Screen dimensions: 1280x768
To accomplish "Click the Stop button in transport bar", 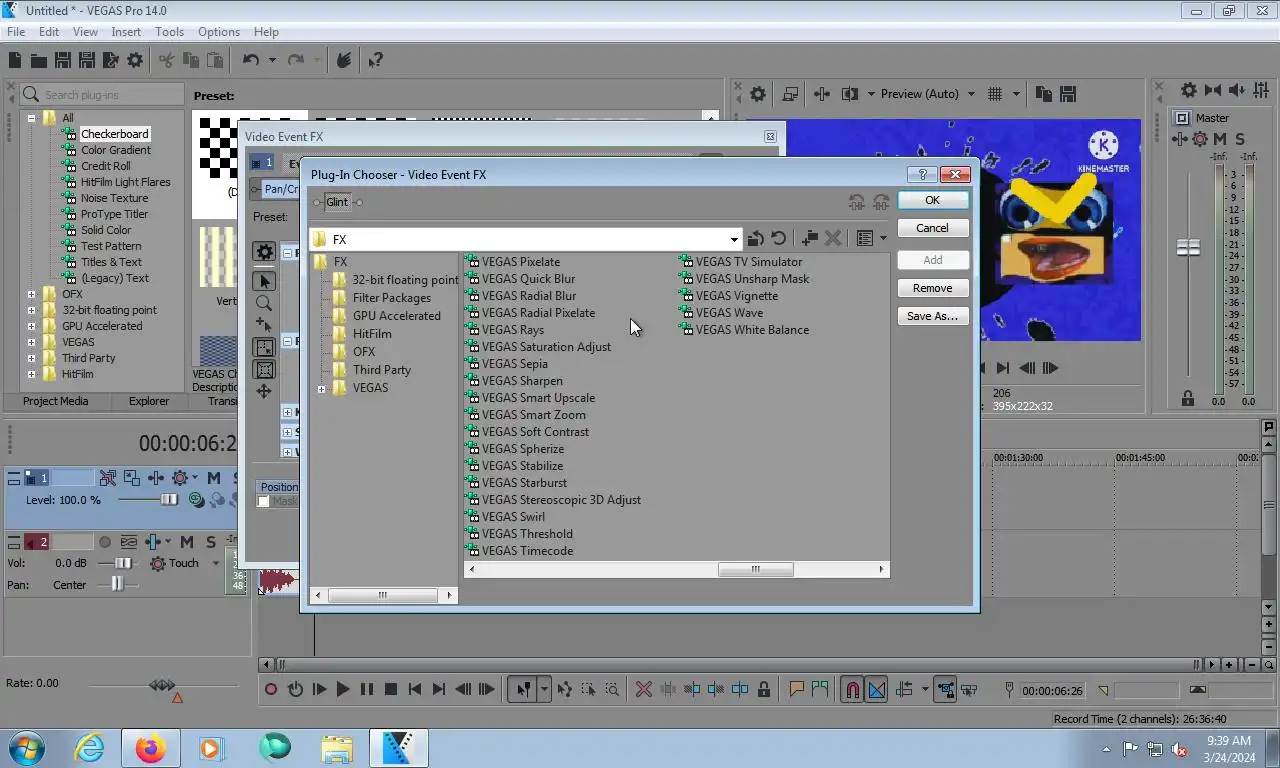I will (391, 689).
